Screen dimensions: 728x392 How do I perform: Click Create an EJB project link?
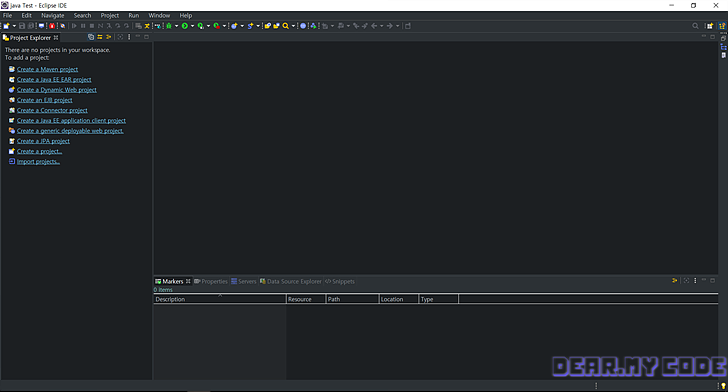point(45,100)
